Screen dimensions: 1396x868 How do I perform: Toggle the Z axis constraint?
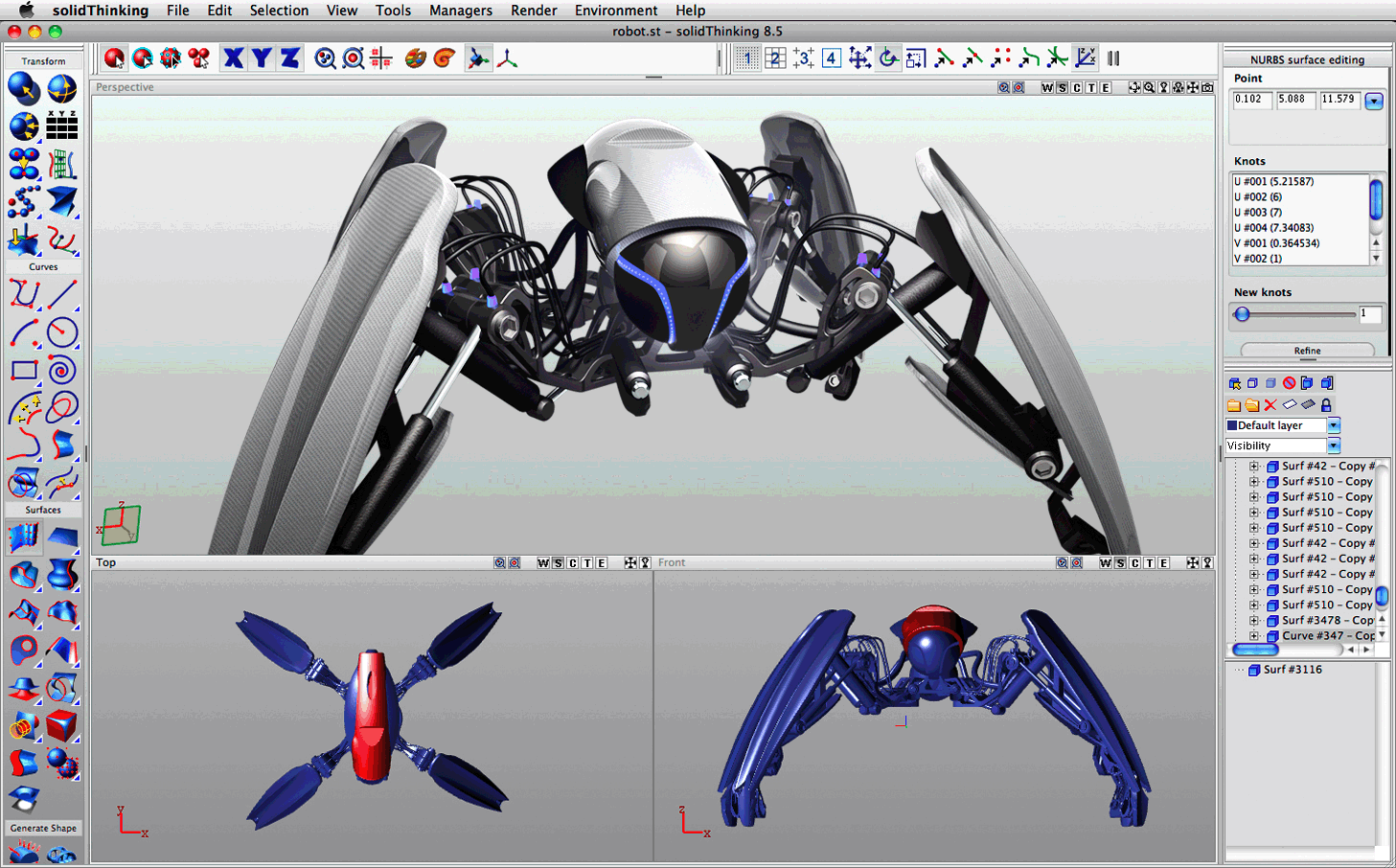tap(289, 58)
